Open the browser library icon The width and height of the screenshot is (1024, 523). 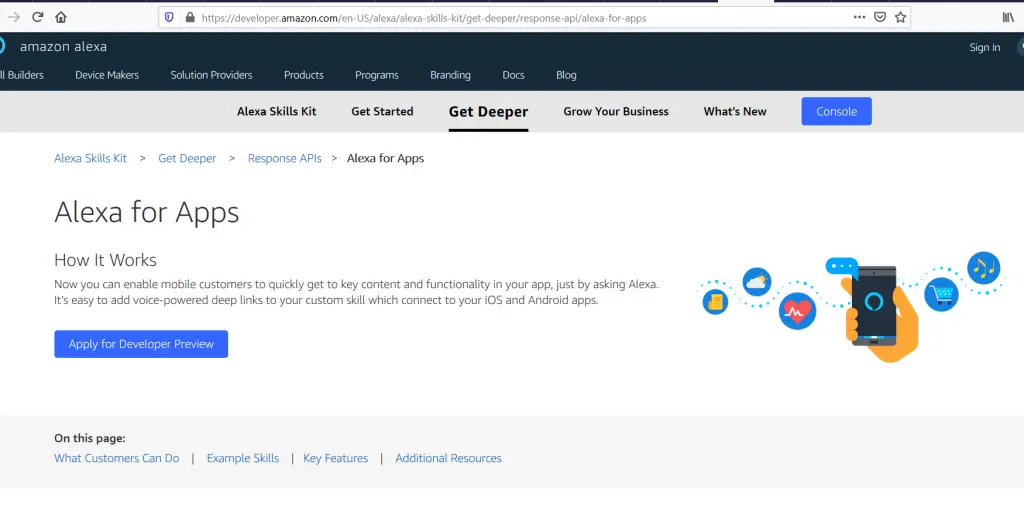pos(1008,18)
